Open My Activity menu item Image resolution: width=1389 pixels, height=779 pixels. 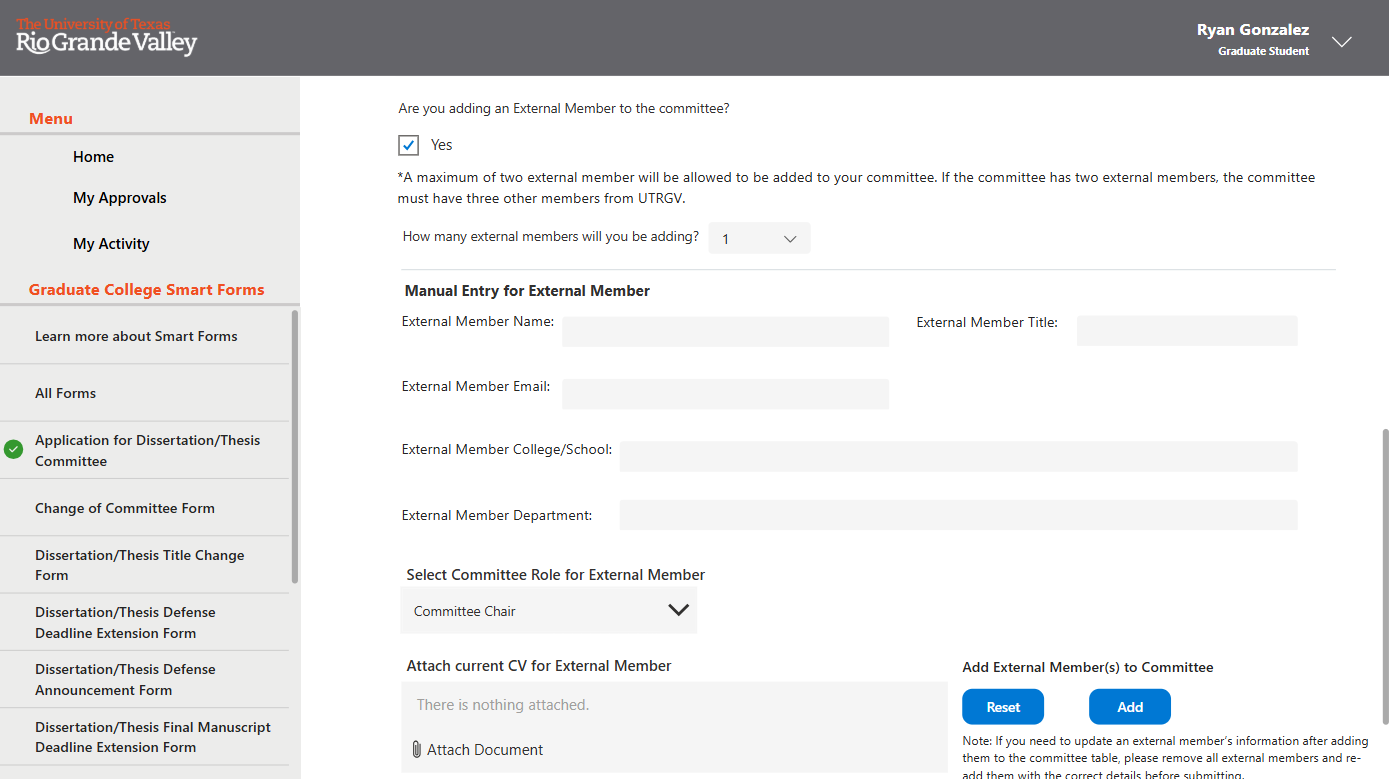(x=111, y=244)
